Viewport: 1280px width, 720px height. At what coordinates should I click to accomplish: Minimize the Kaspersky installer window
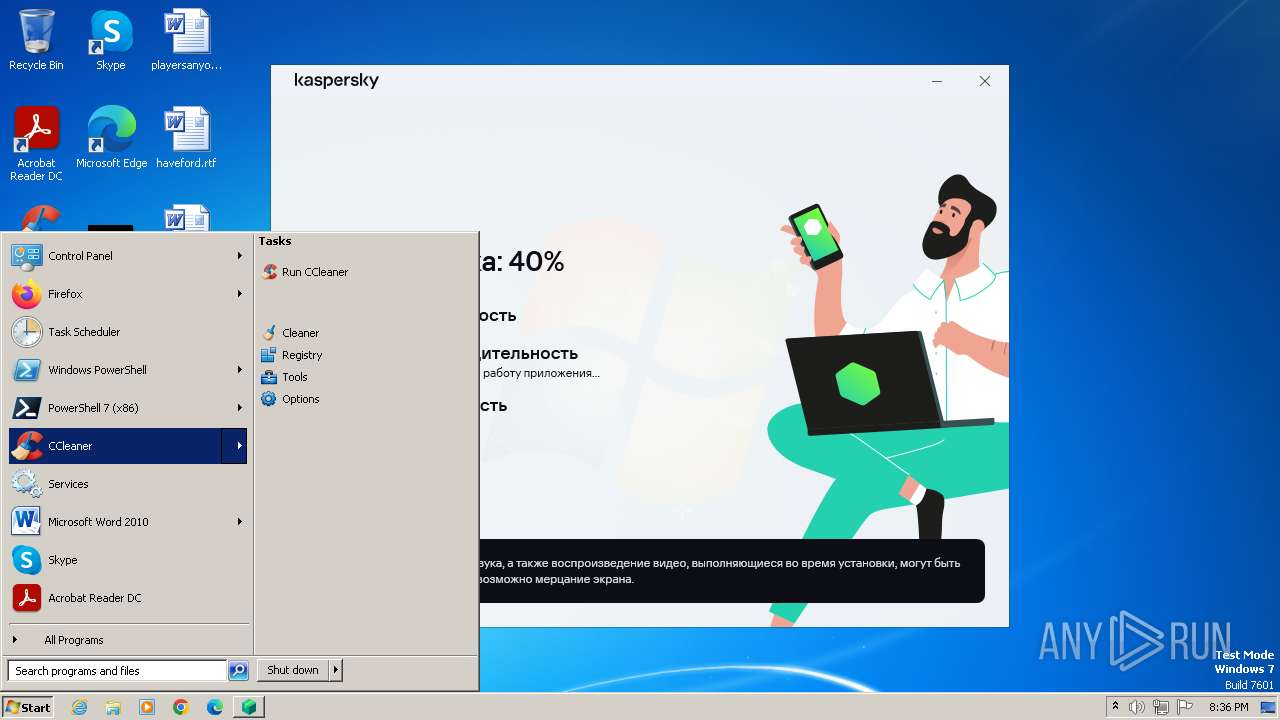tap(937, 81)
